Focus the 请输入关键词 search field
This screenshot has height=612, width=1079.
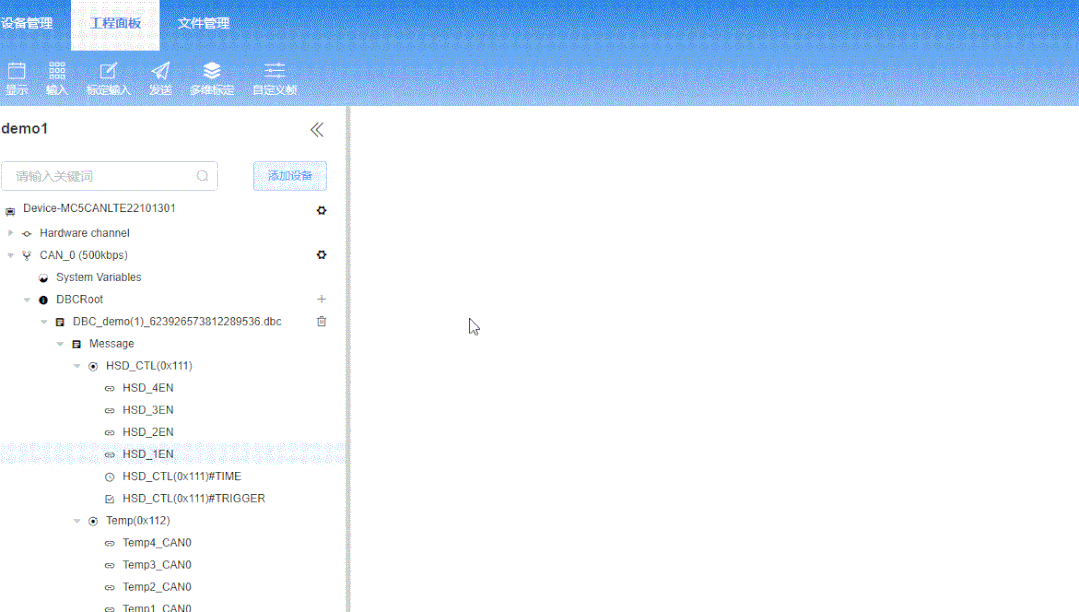click(x=109, y=176)
